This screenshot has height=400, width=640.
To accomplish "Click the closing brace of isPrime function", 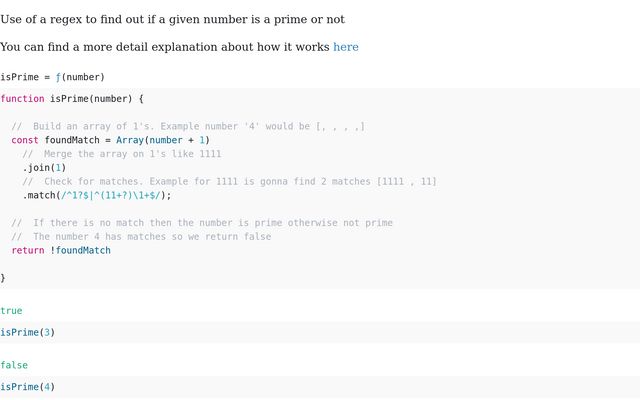I will (x=3, y=277).
